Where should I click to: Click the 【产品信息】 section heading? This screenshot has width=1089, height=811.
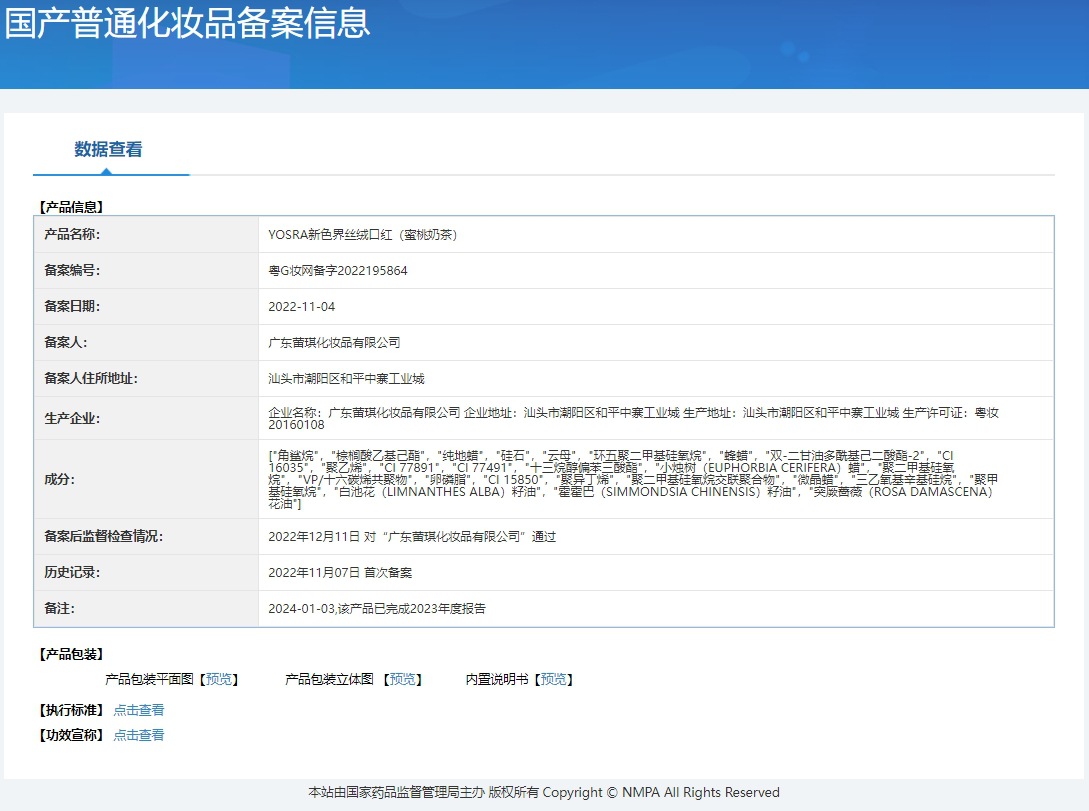pyautogui.click(x=71, y=207)
